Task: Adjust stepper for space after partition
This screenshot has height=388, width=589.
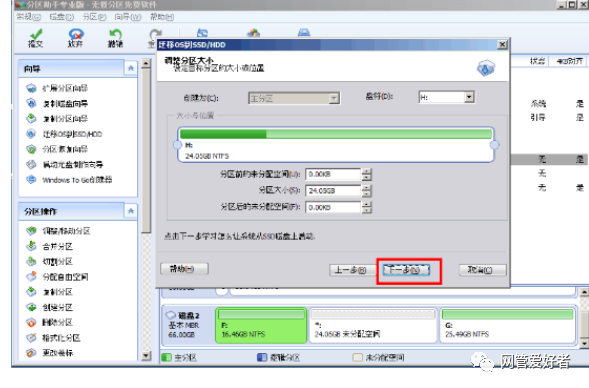Action: pos(367,207)
